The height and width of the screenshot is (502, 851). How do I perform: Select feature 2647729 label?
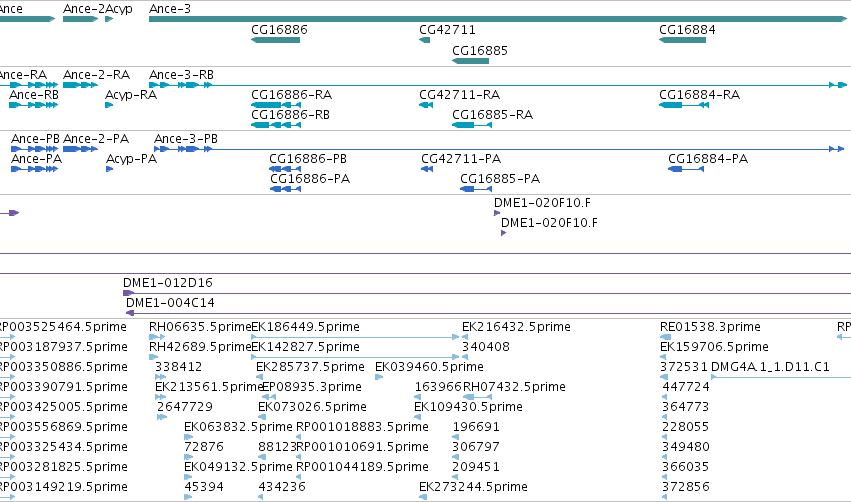(185, 407)
